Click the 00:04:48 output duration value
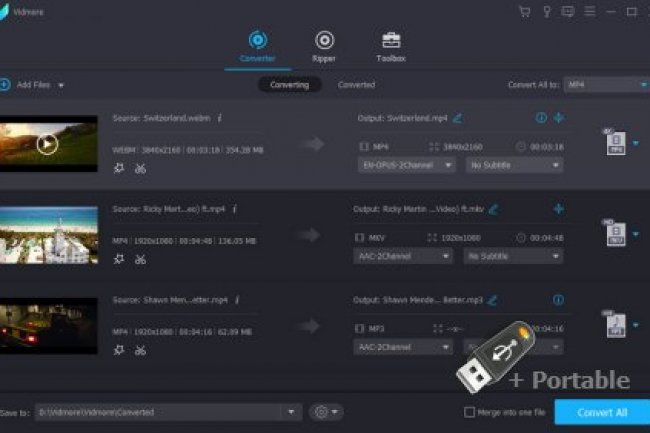The image size is (650, 433). pyautogui.click(x=547, y=238)
